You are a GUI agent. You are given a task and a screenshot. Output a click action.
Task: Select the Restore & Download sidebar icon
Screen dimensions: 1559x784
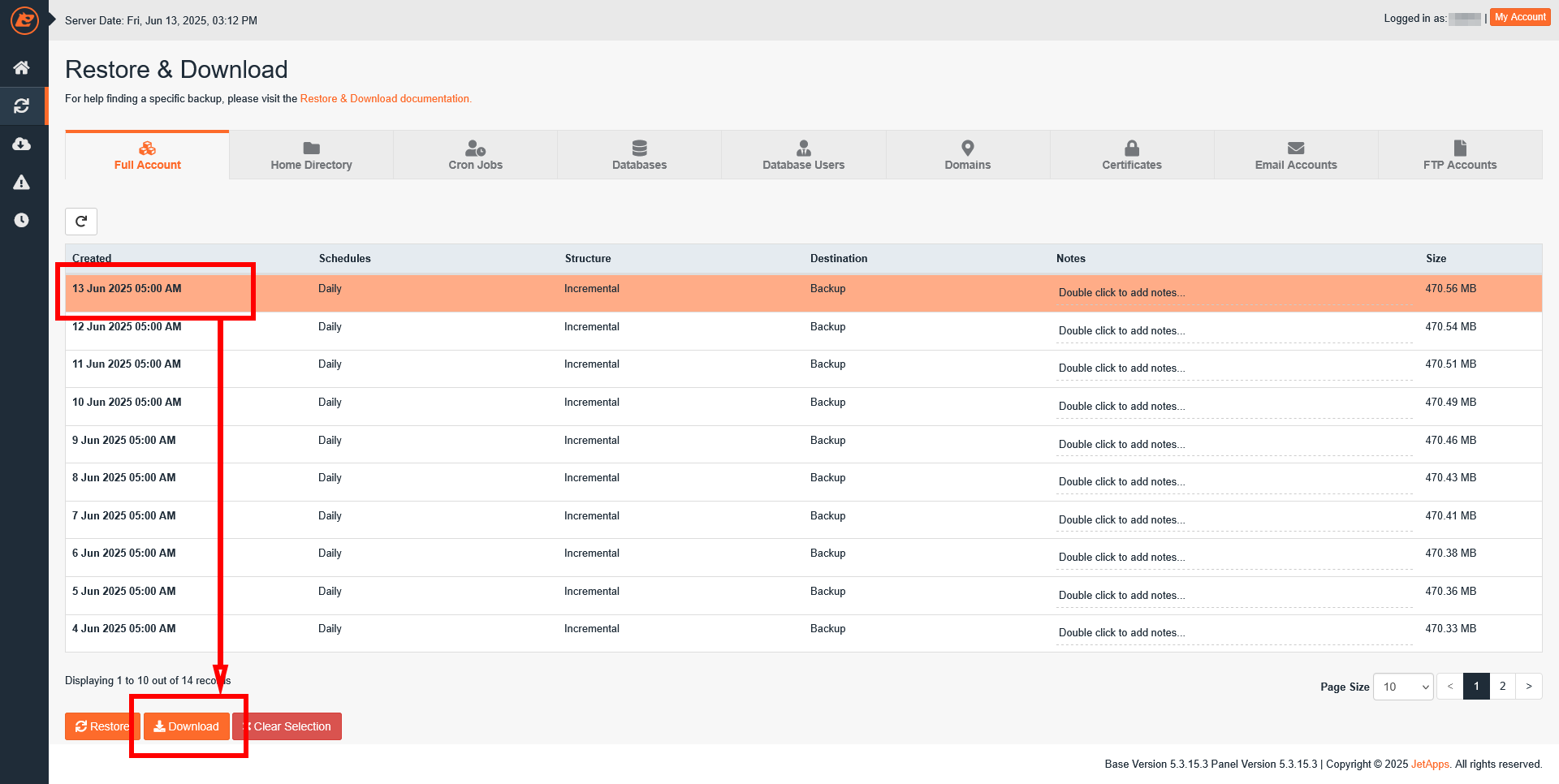click(x=22, y=106)
